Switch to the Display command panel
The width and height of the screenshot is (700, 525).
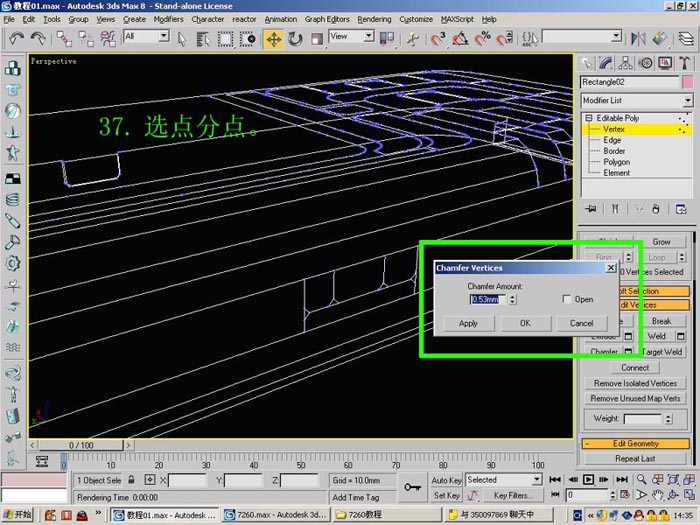pos(665,63)
